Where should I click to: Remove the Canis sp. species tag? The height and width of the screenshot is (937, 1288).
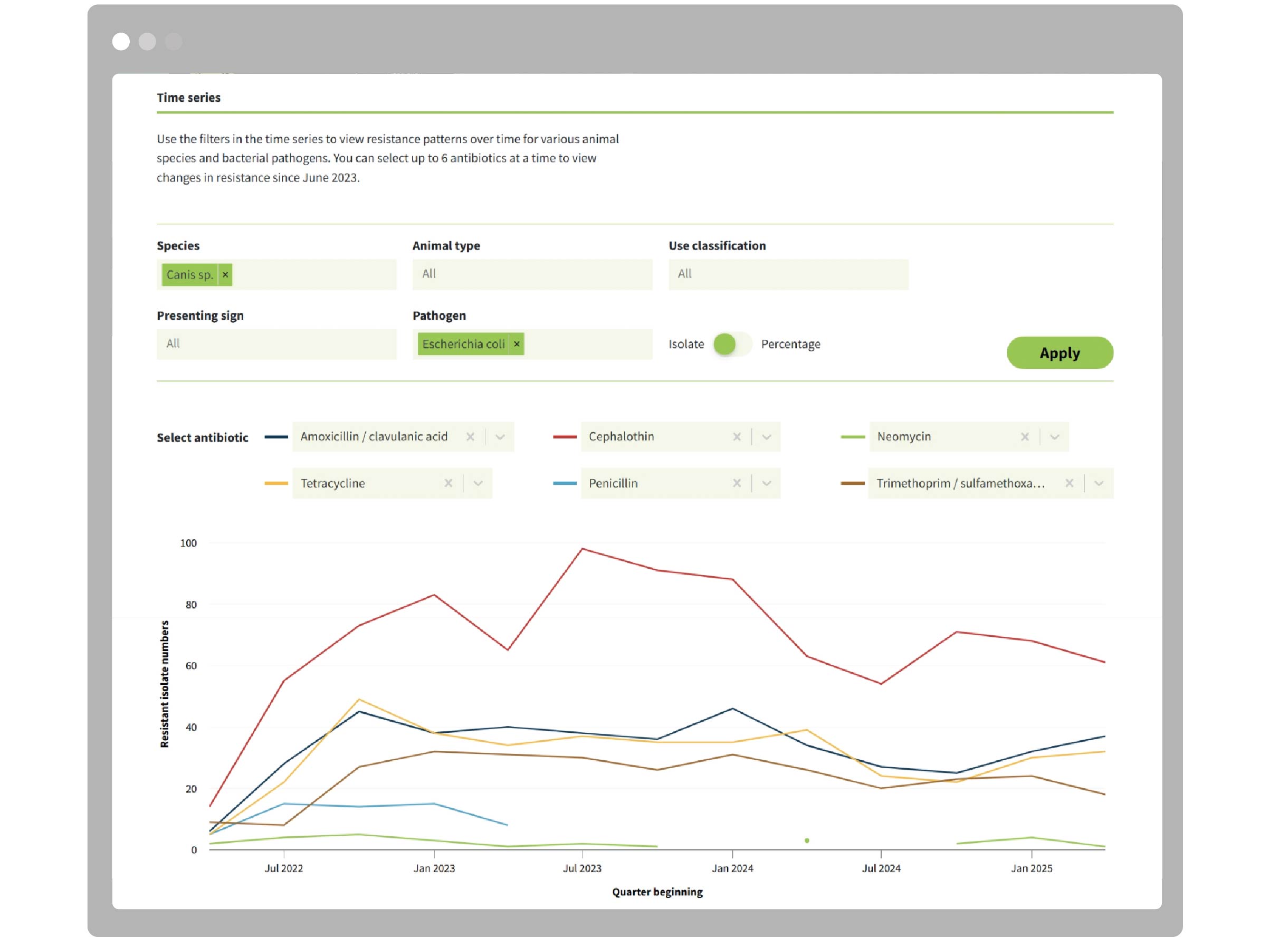pos(225,275)
